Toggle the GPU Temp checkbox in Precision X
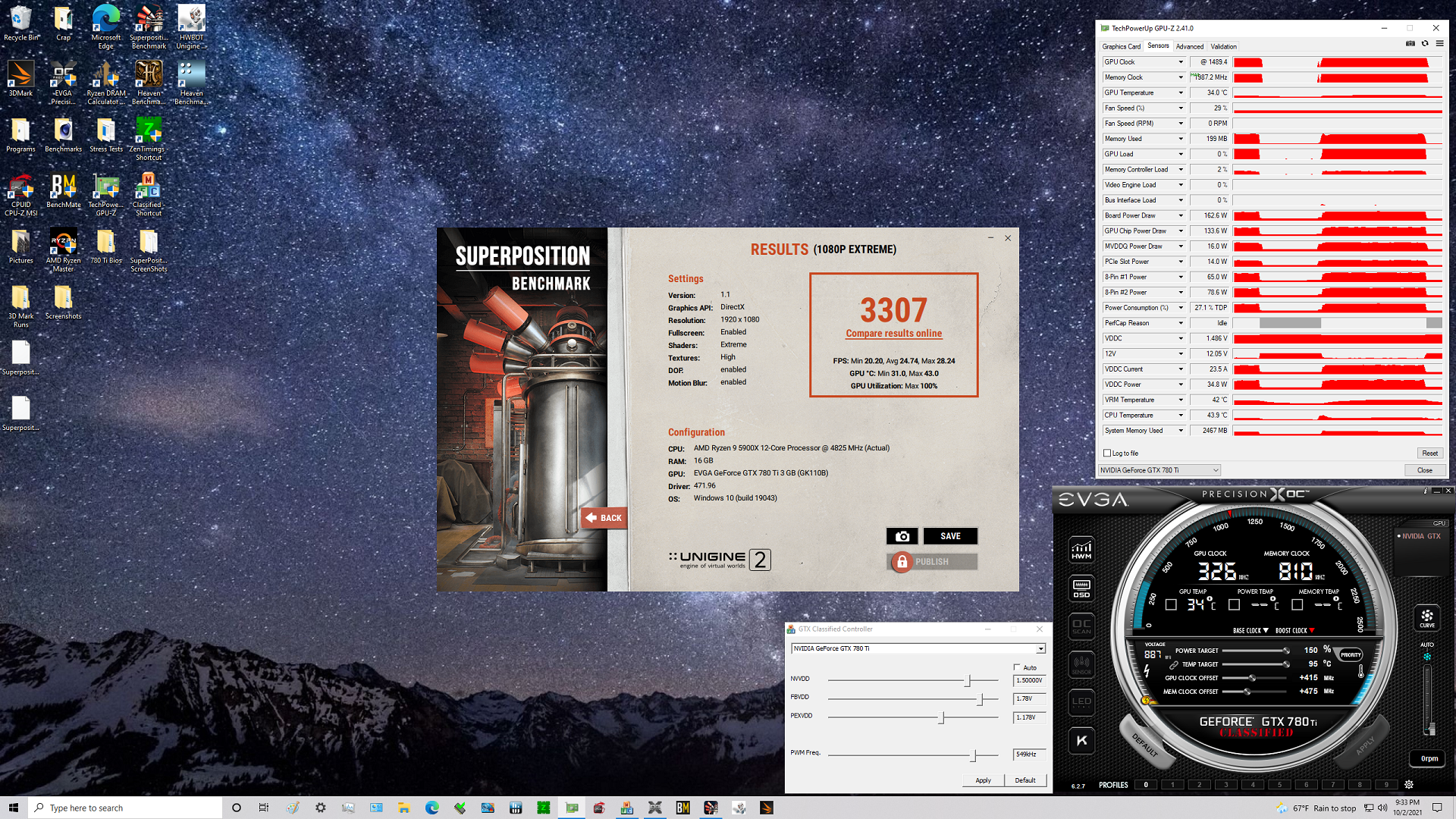The width and height of the screenshot is (1456, 819). coord(1171,605)
